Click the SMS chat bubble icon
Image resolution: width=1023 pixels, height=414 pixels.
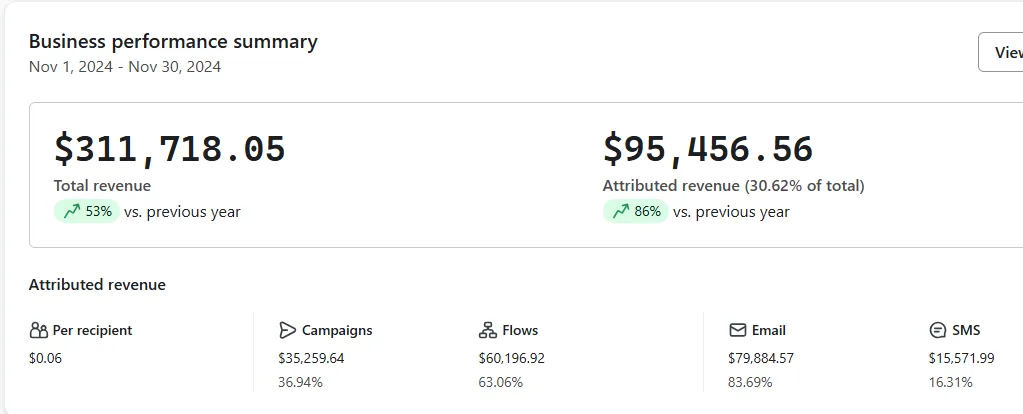[x=938, y=330]
